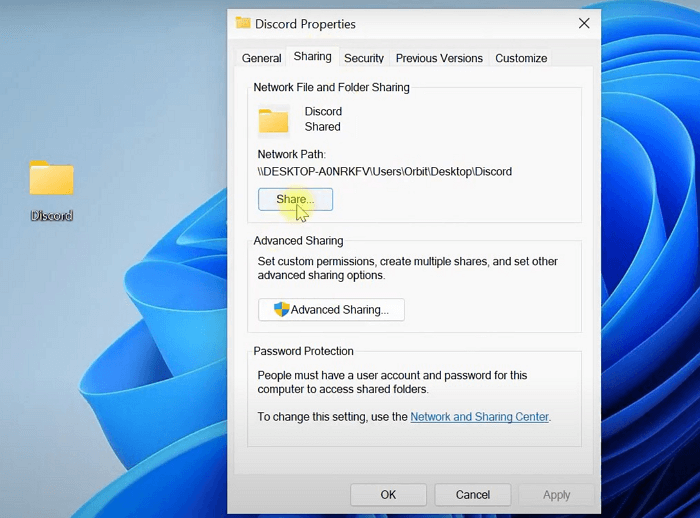Confirm the dialog with the OK button
This screenshot has height=518, width=700.
click(x=388, y=495)
